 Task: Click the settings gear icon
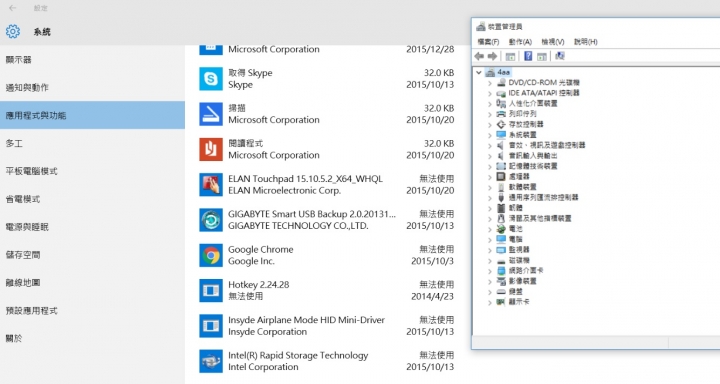(x=13, y=31)
